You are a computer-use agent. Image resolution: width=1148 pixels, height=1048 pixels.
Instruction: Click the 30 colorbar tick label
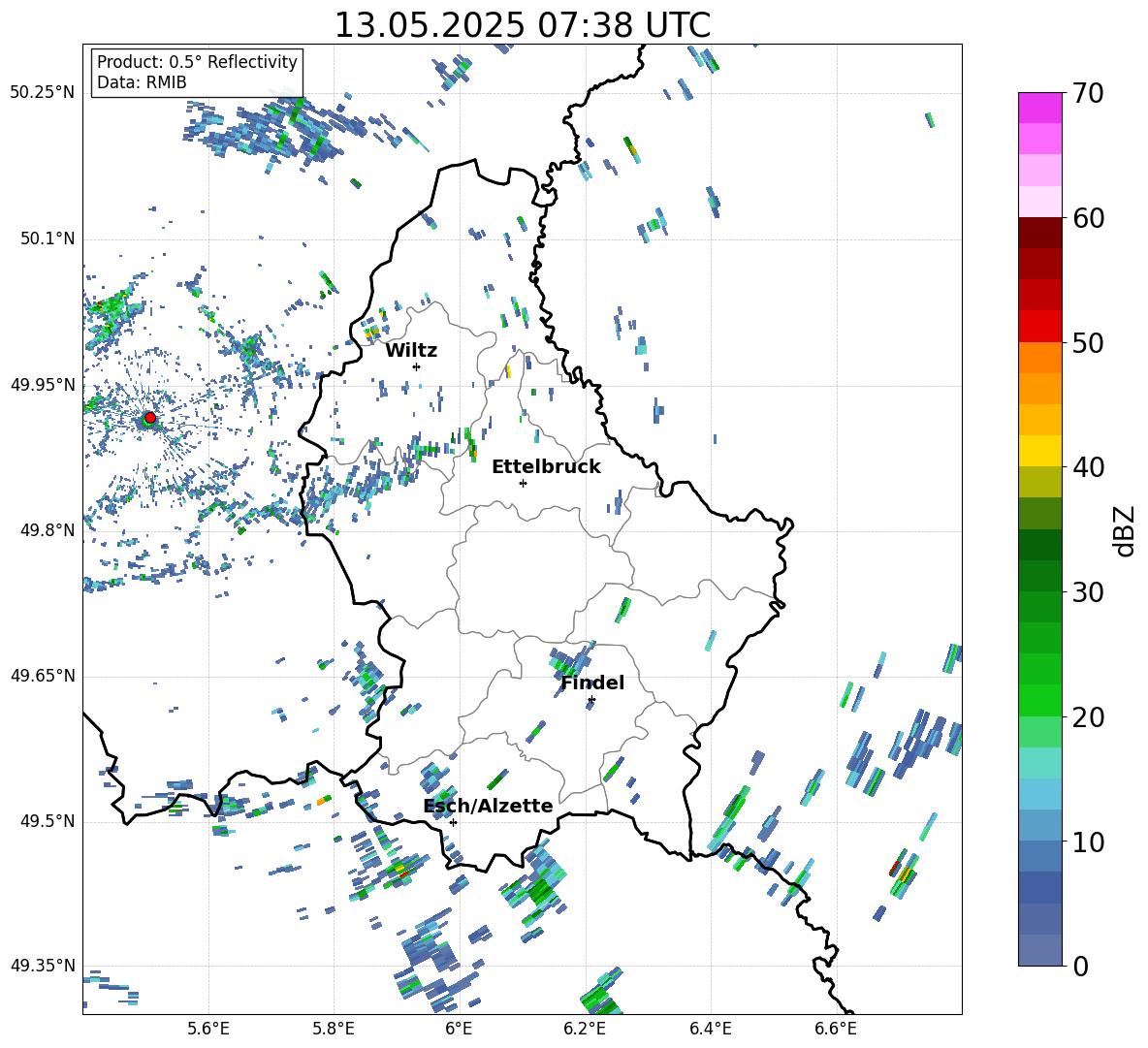tap(1088, 592)
